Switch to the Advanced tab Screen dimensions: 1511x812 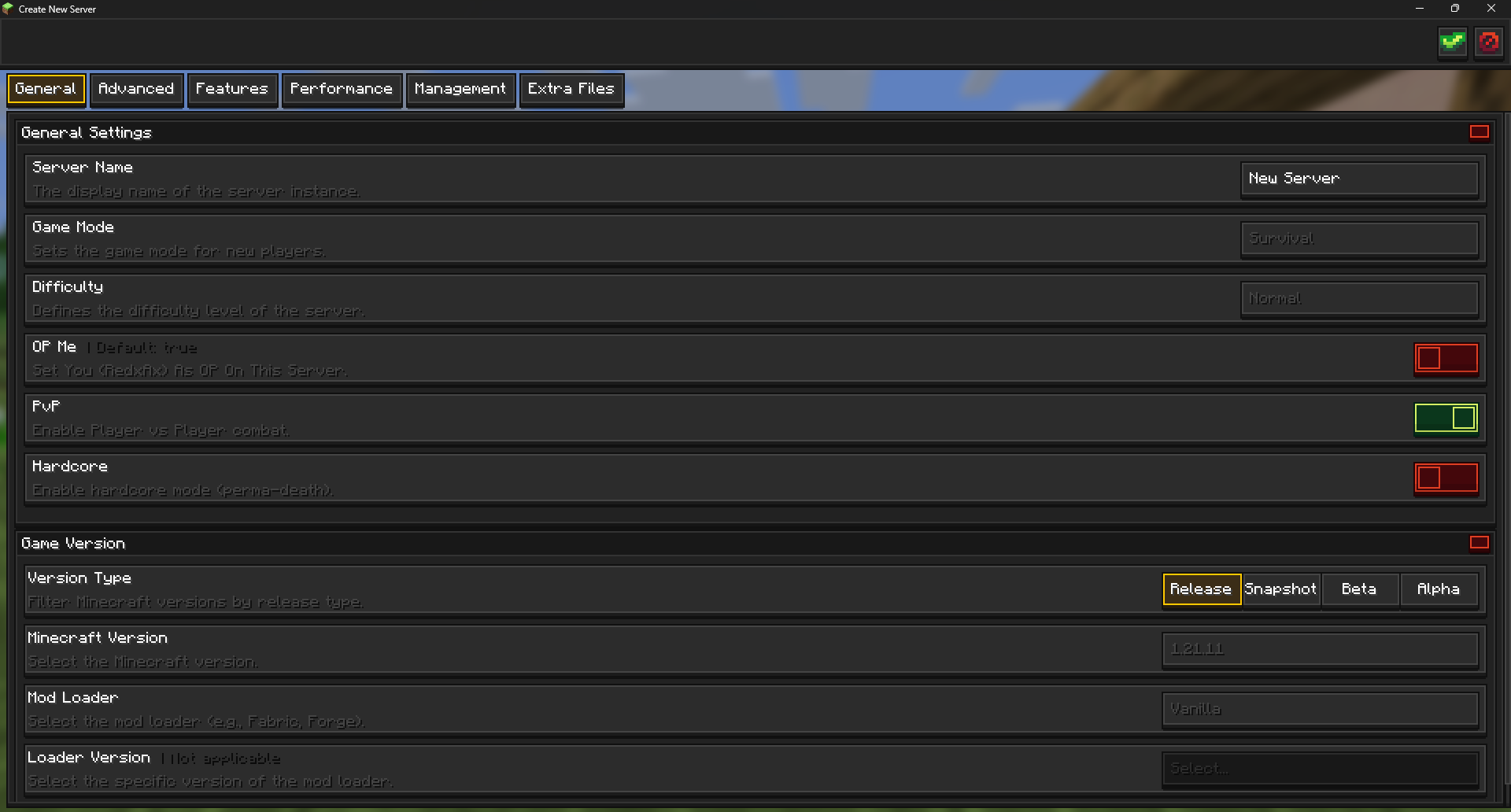(x=136, y=89)
